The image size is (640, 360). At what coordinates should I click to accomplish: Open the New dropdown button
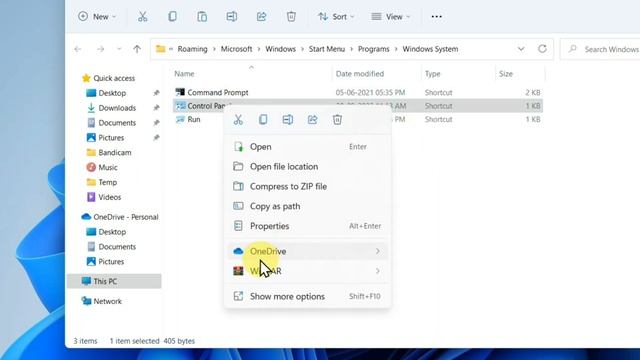pos(97,17)
